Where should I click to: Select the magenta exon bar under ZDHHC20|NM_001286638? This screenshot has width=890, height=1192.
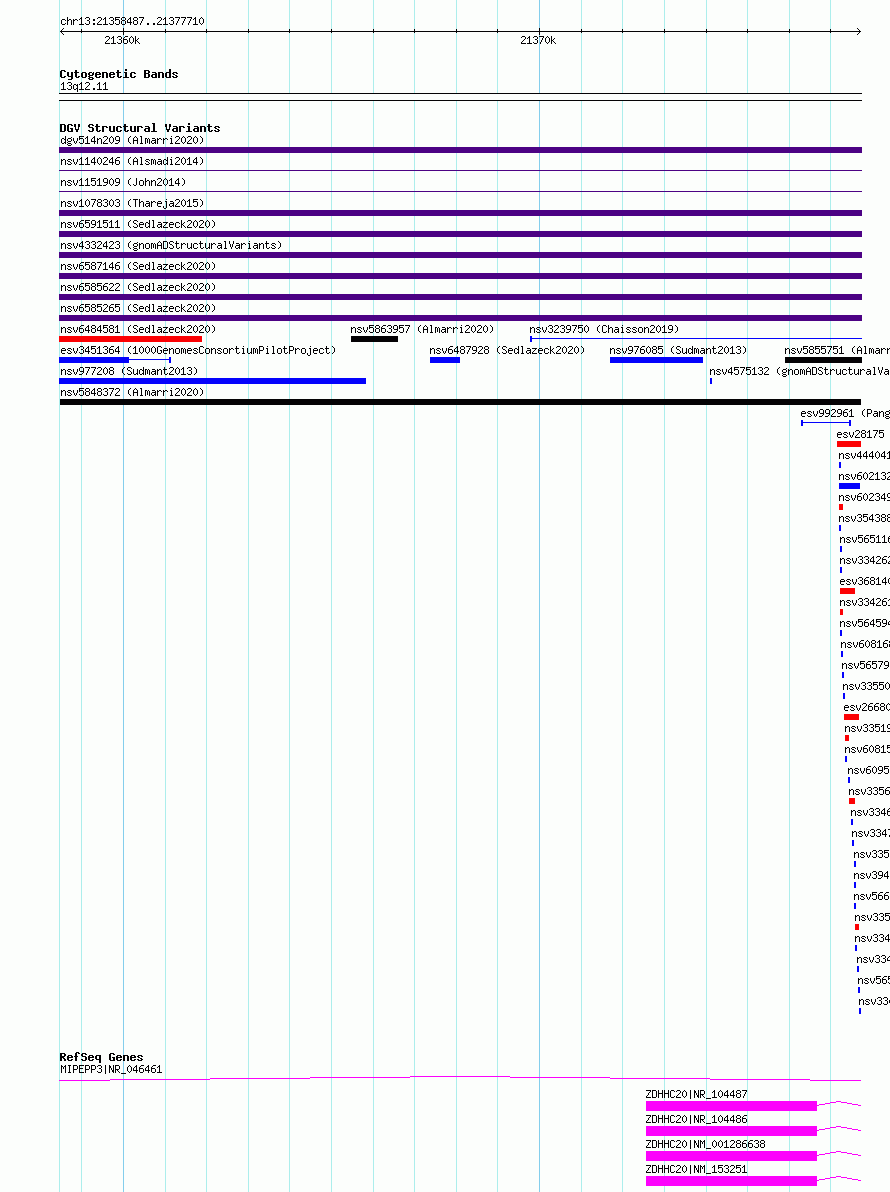coord(731,1156)
